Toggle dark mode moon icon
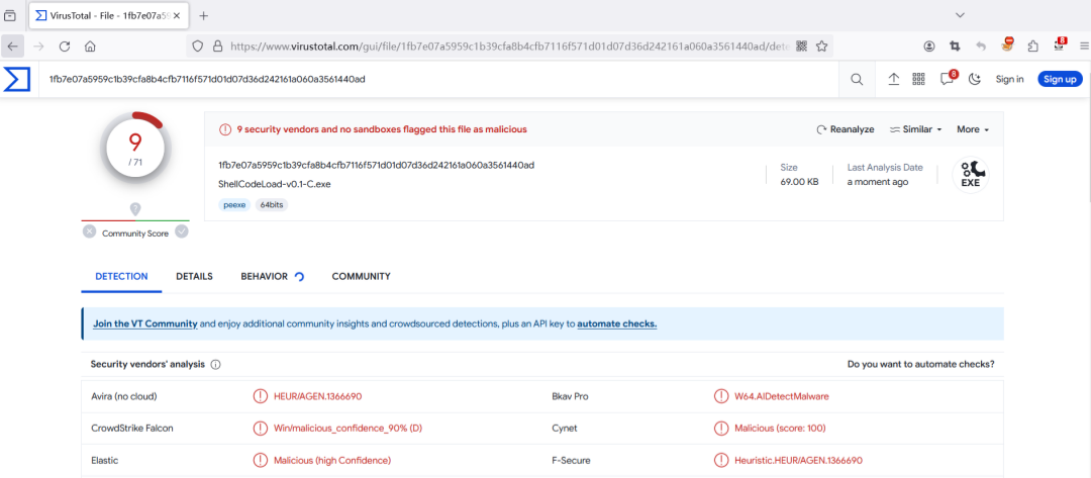Viewport: 1091px width, 478px height. click(975, 79)
